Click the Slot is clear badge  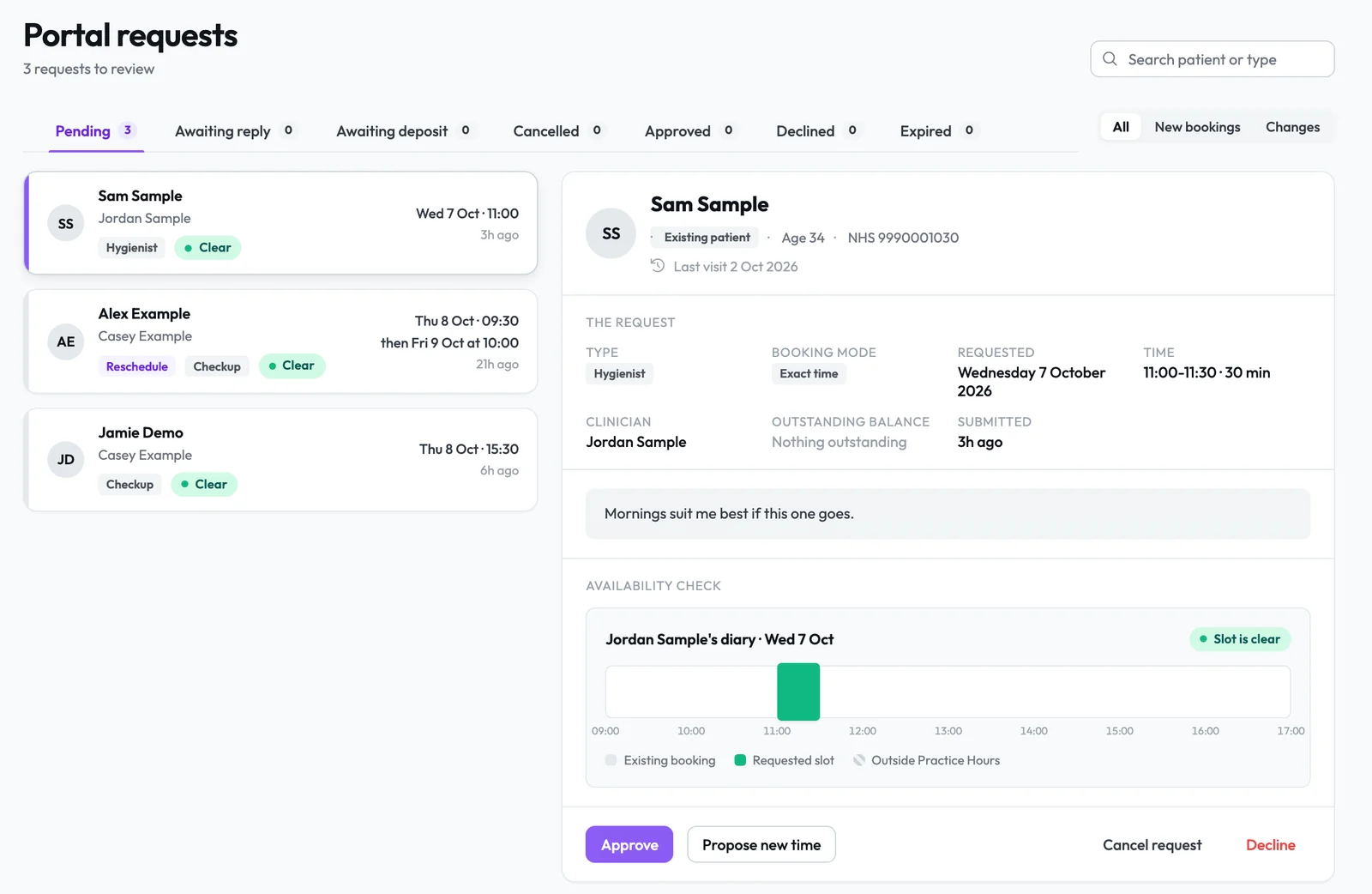[x=1240, y=639]
